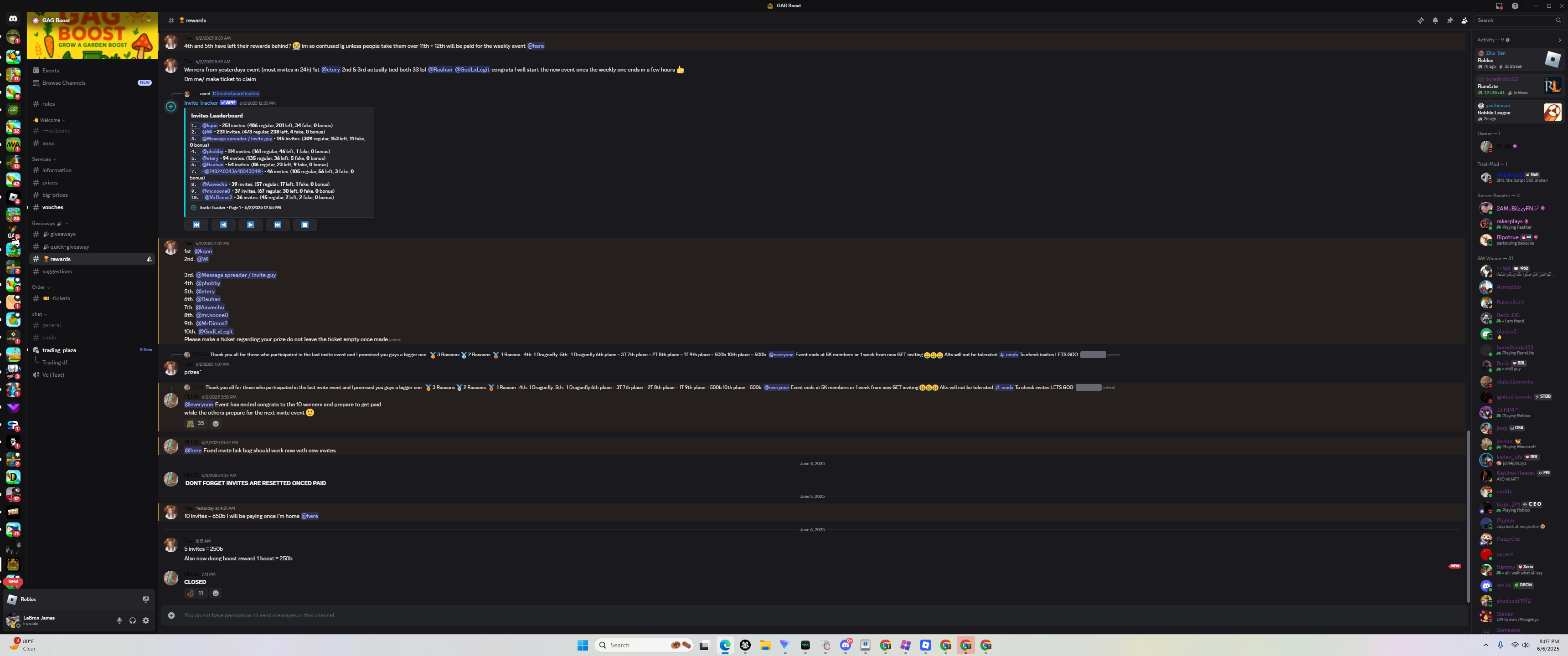This screenshot has height=656, width=1568.
Task: Open User Settings gear icon
Action: point(145,620)
